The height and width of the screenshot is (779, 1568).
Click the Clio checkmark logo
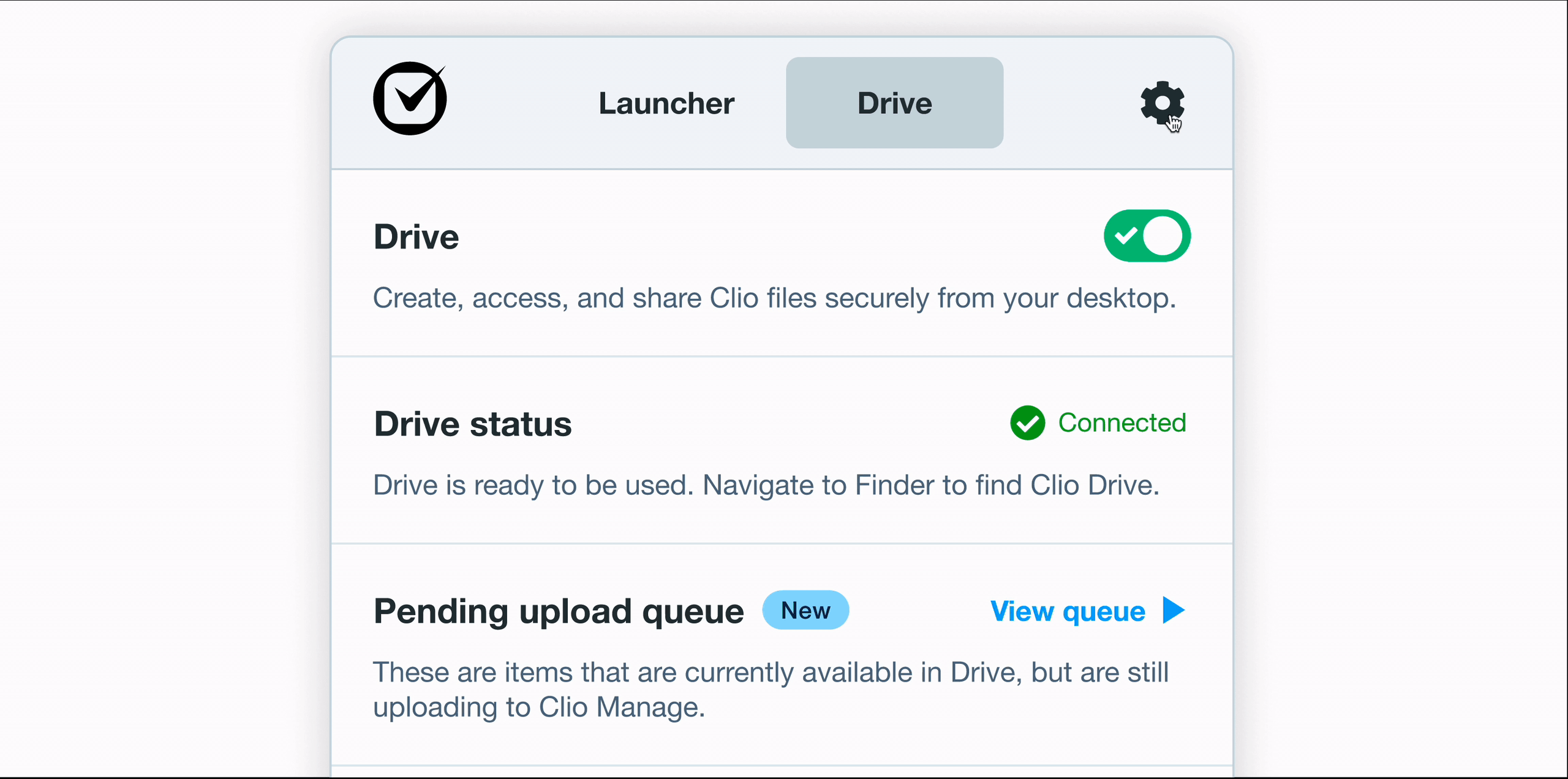pos(410,99)
